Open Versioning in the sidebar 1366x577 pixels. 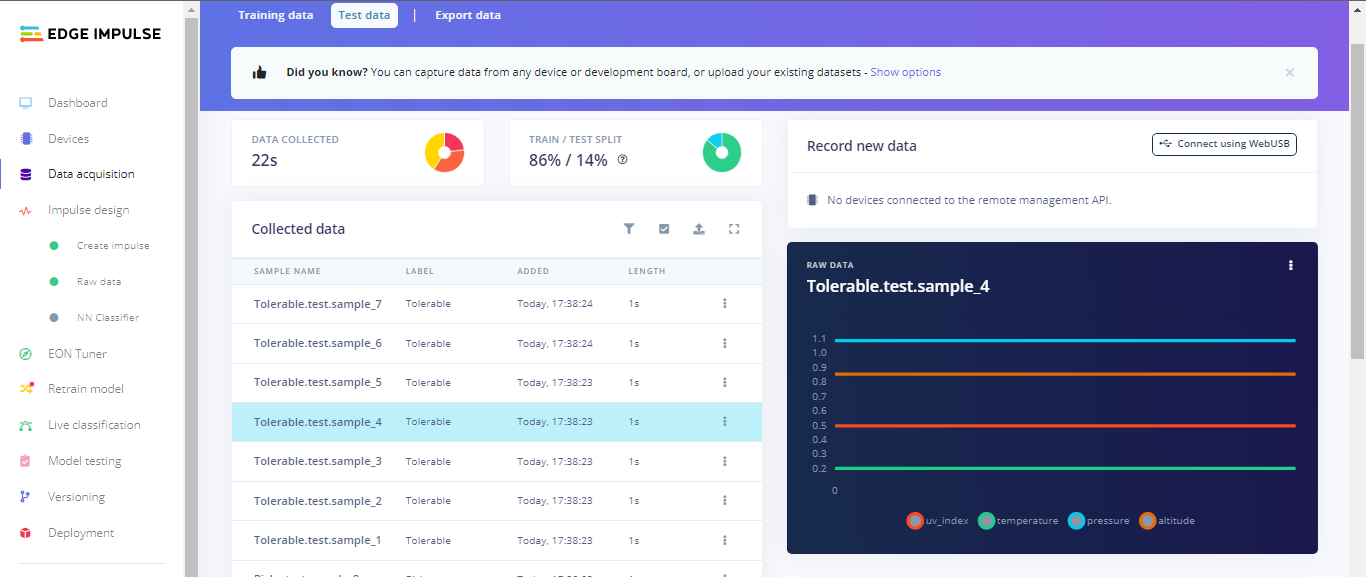coord(76,497)
